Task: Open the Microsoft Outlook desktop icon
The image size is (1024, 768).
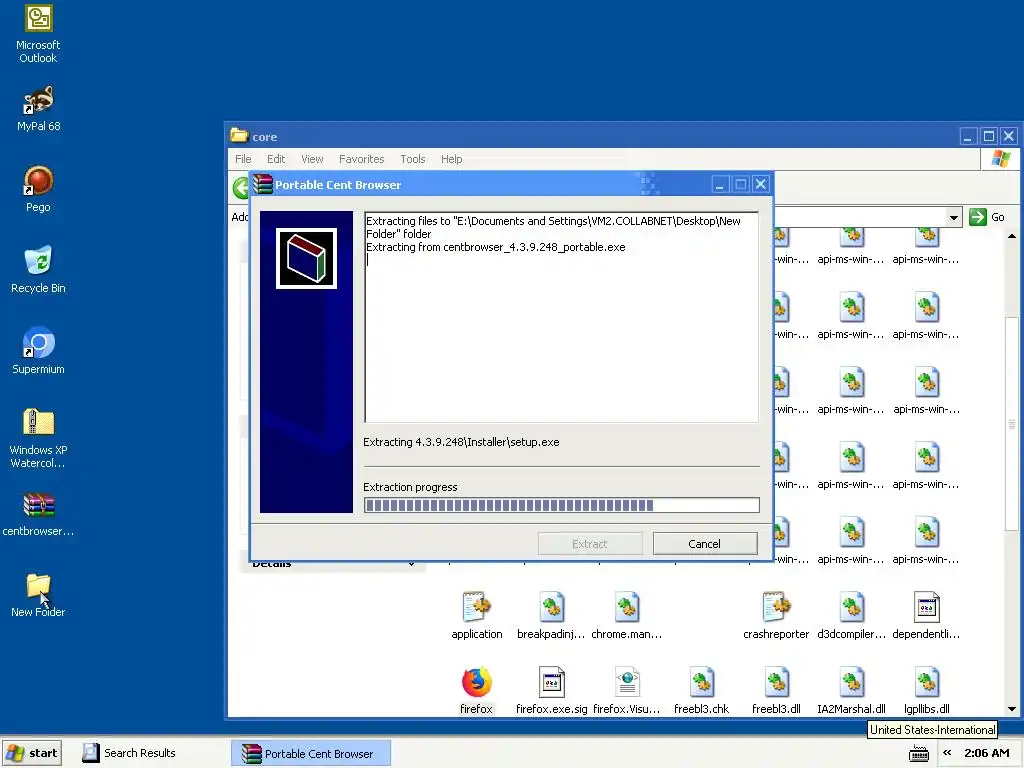Action: click(38, 34)
